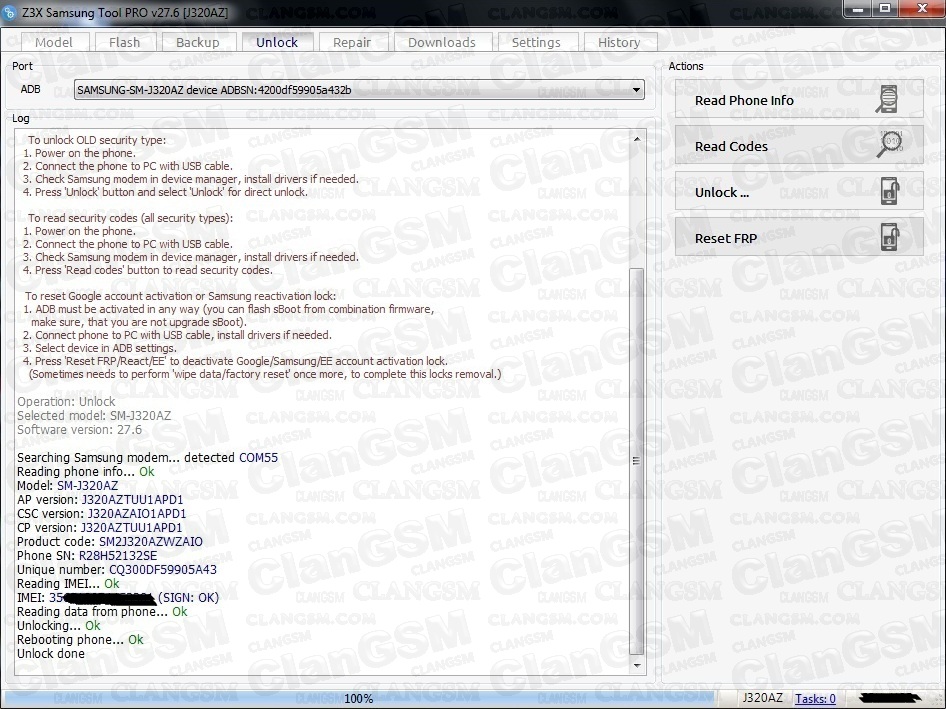Click the 'Rebooting phone... Ok' log line
Screen dimensions: 946x709
point(80,640)
